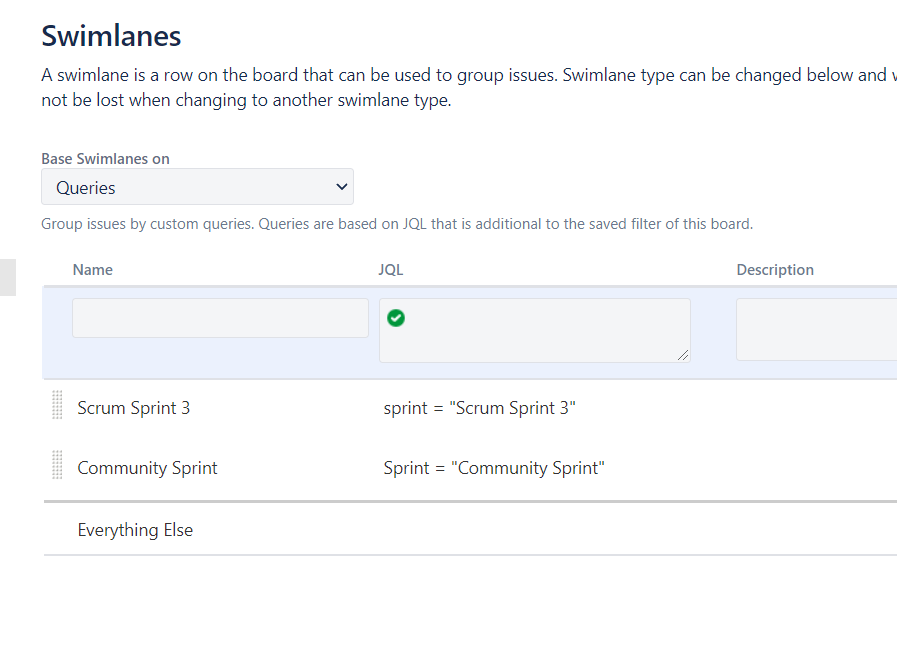This screenshot has height=667, width=897.
Task: Click the Swimlanes page title
Action: pyautogui.click(x=110, y=35)
